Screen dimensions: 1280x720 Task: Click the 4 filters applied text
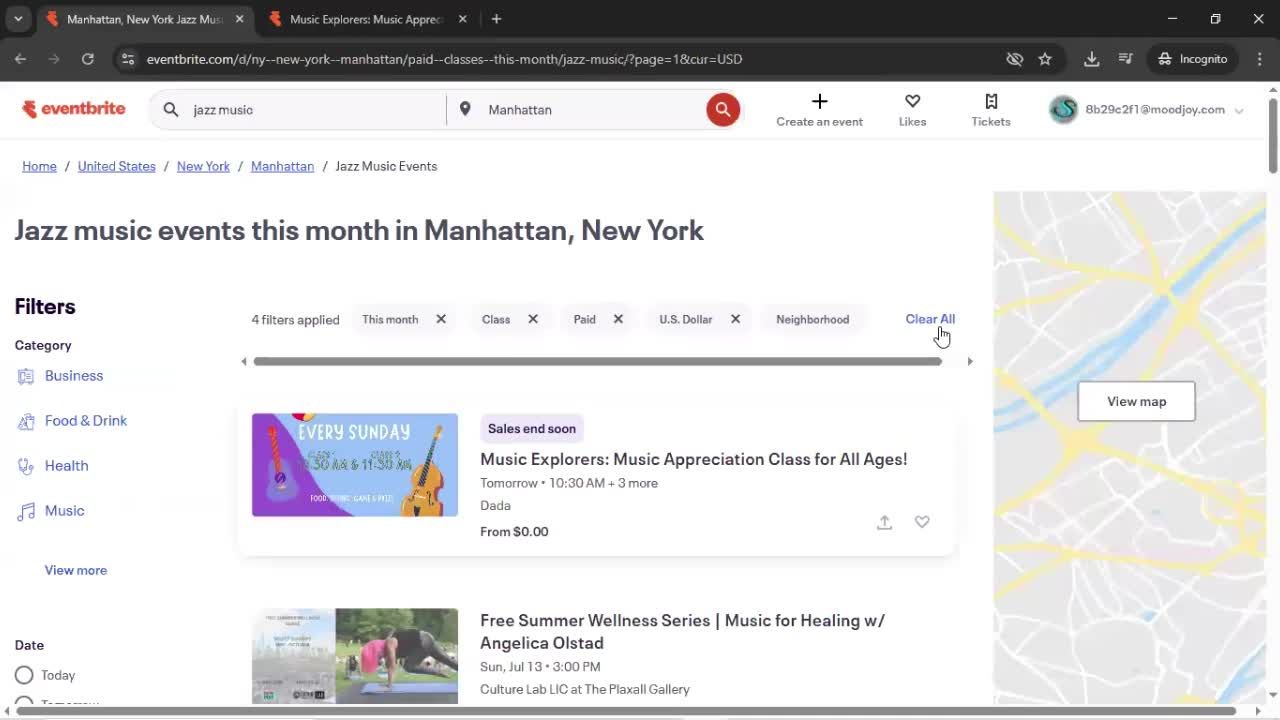[x=295, y=320]
